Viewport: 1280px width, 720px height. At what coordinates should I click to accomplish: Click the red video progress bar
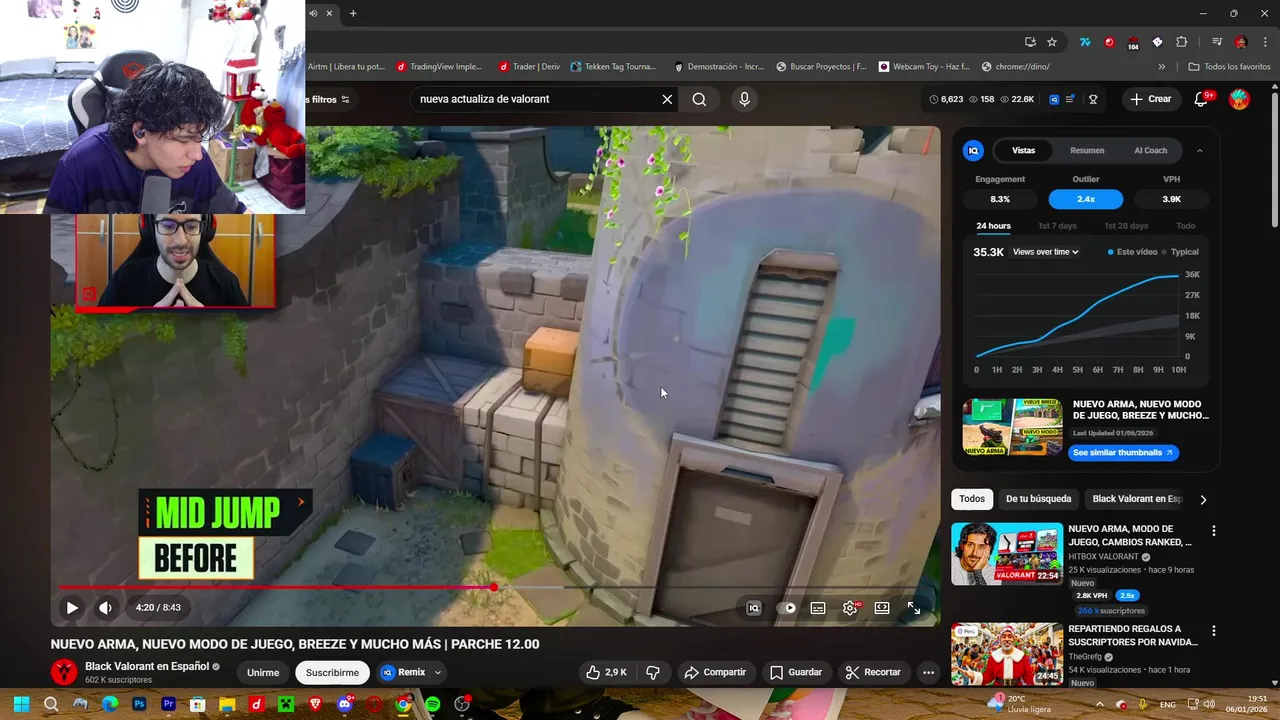[276, 588]
